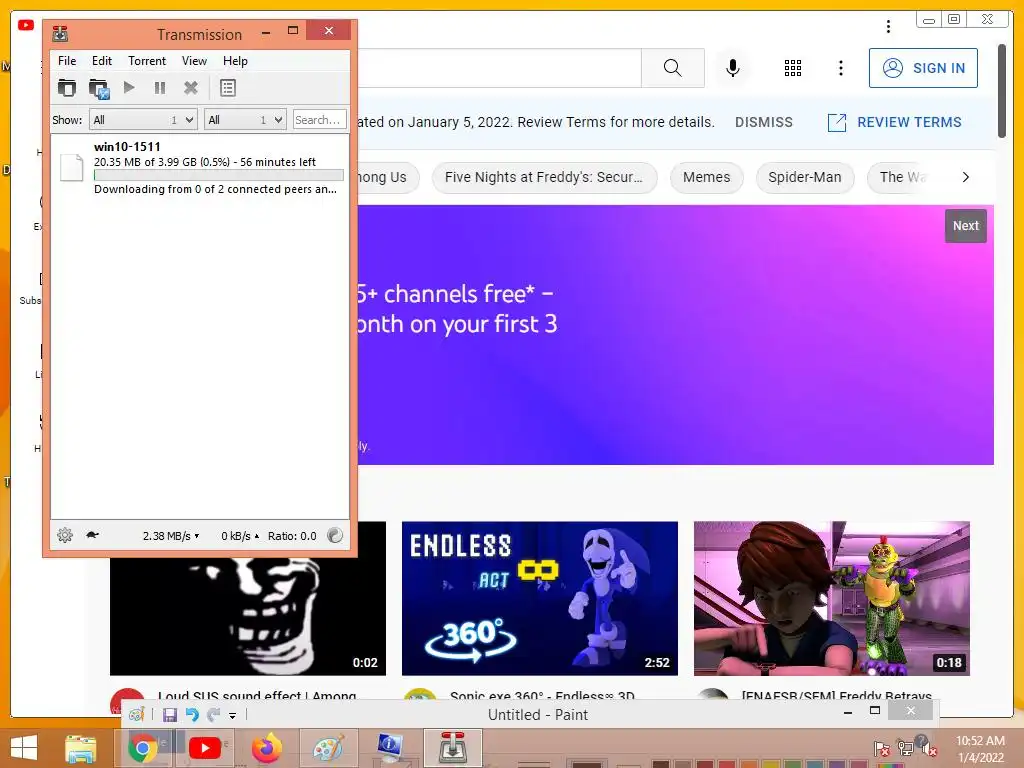1024x768 pixels.
Task: Click the YouTube search magnifier button
Action: pos(673,68)
